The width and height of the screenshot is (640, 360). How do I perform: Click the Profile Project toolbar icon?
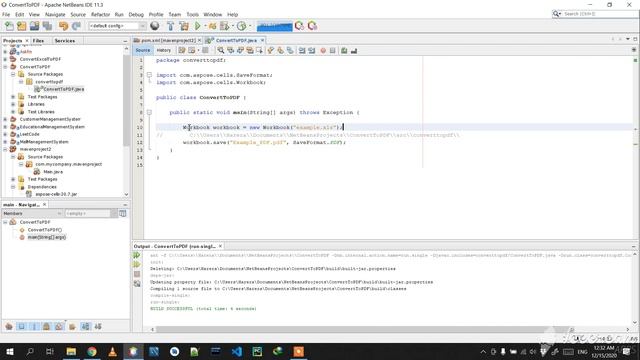(x=242, y=26)
